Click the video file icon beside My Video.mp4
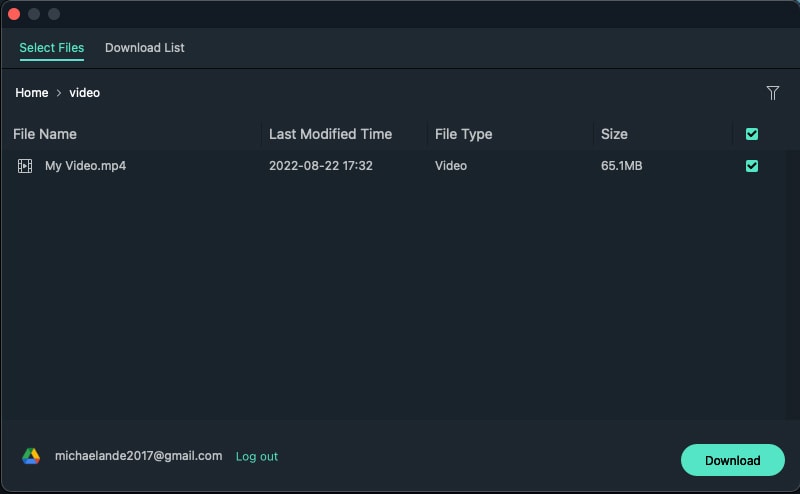Viewport: 800px width, 494px height. pos(25,166)
